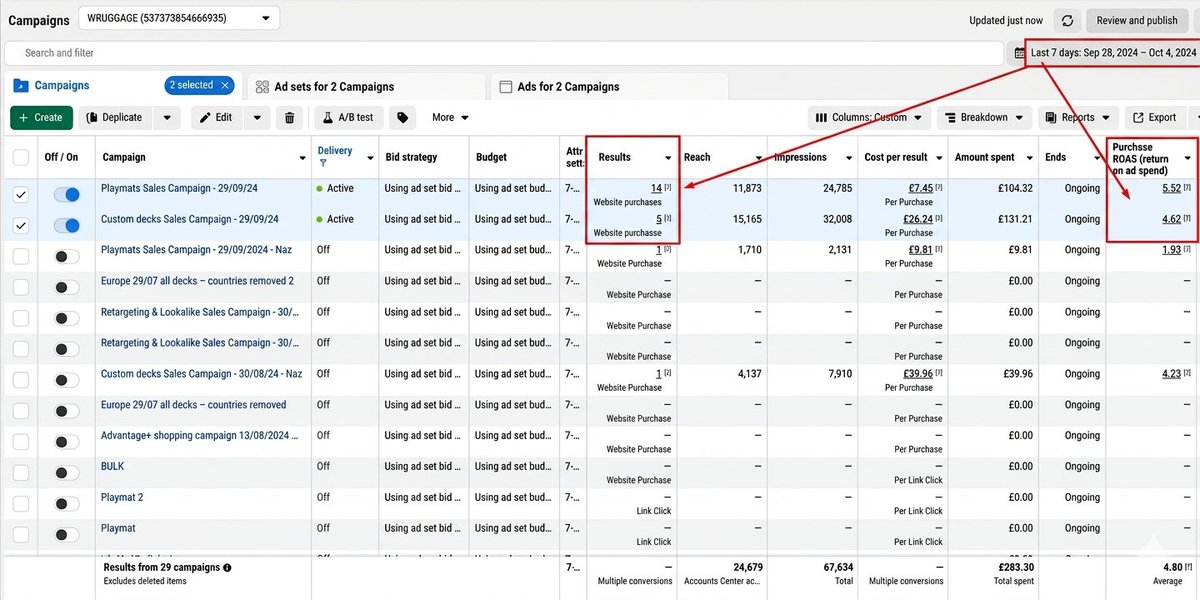Toggle off Playmats Sales Campaign - 29/09/24
This screenshot has height=600, width=1200.
66,195
